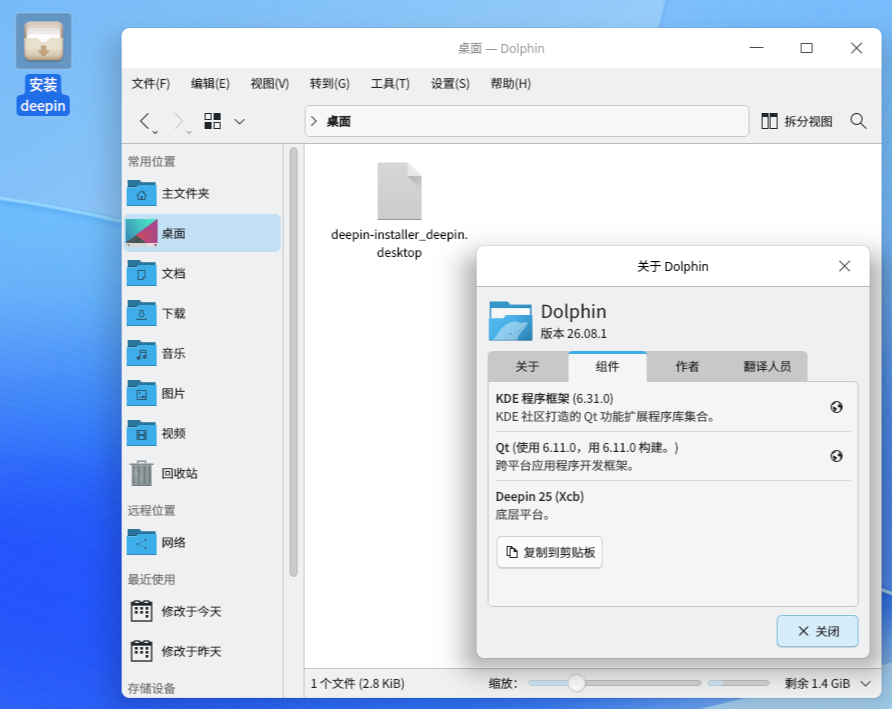The image size is (892, 709).
Task: Open the 视图(V) menu
Action: tap(270, 84)
